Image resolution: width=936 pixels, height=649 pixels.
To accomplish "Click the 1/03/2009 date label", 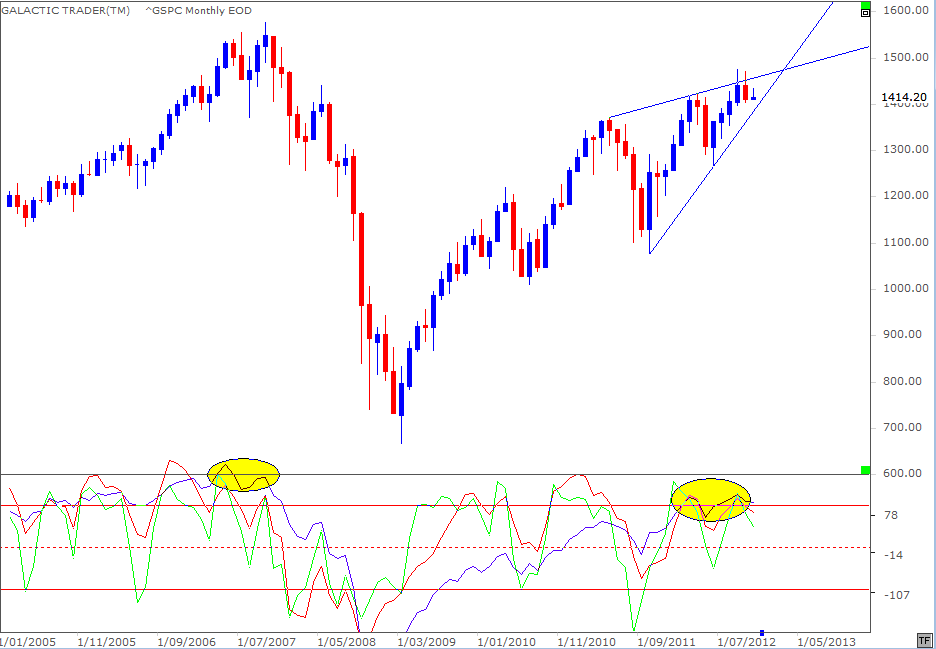I will pyautogui.click(x=427, y=642).
